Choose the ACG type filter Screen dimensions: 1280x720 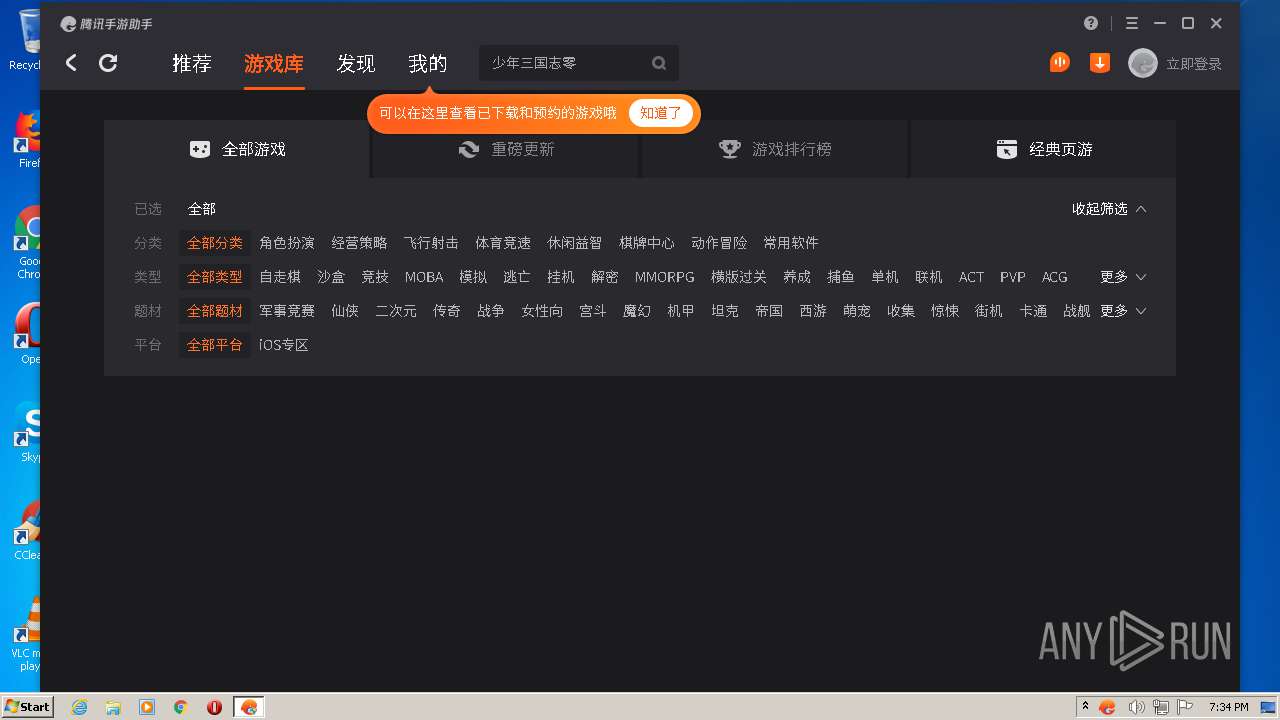(1055, 277)
